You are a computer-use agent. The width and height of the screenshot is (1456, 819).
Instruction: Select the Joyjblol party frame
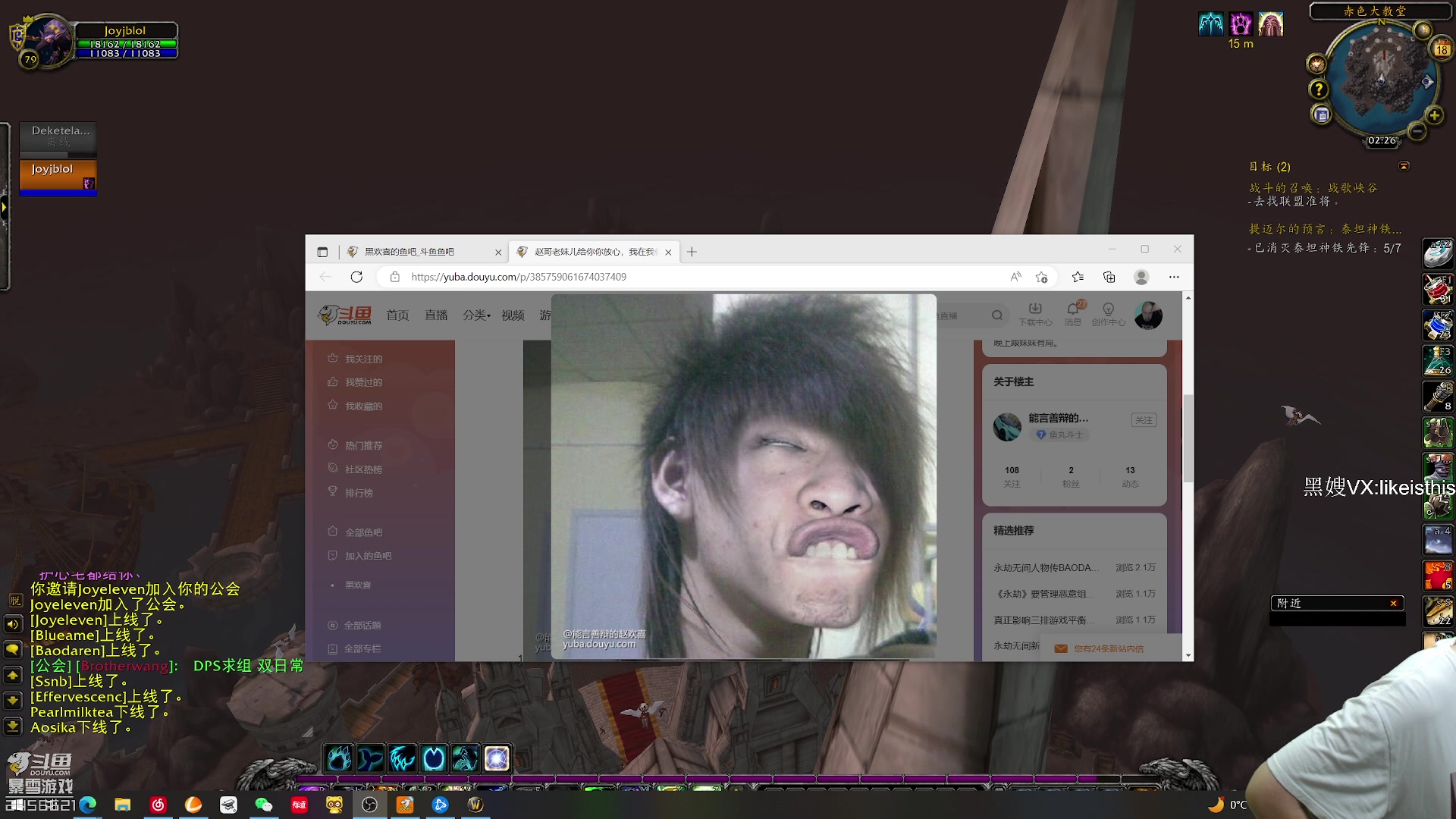58,177
